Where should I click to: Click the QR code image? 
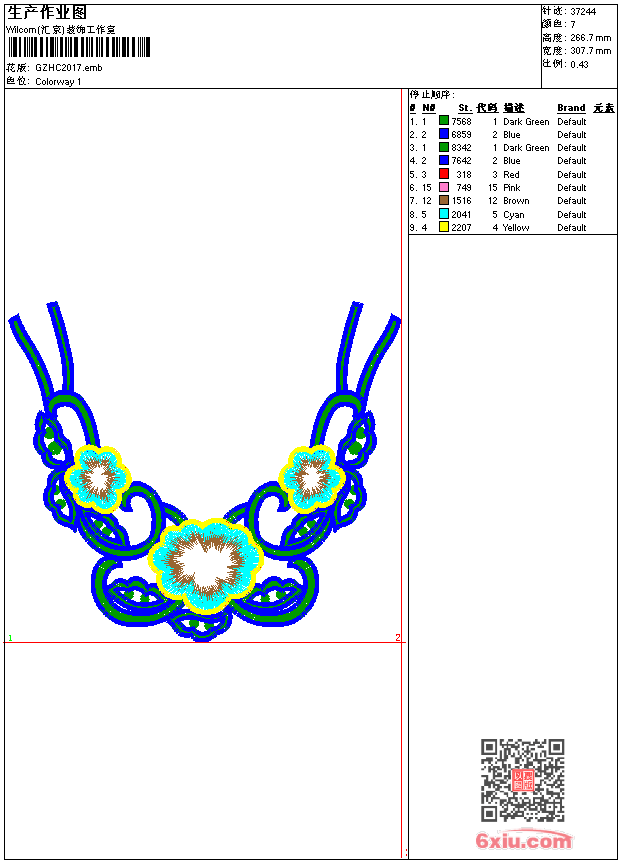point(522,780)
